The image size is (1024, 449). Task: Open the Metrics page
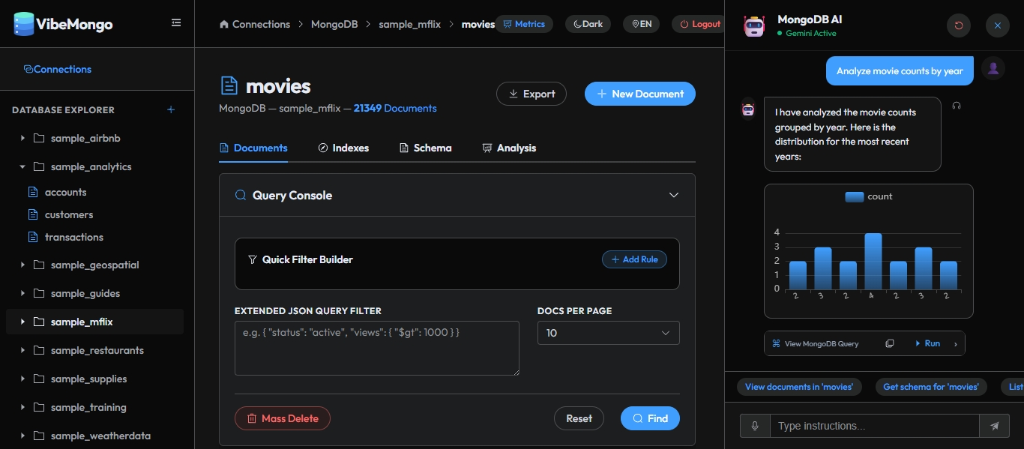(524, 24)
